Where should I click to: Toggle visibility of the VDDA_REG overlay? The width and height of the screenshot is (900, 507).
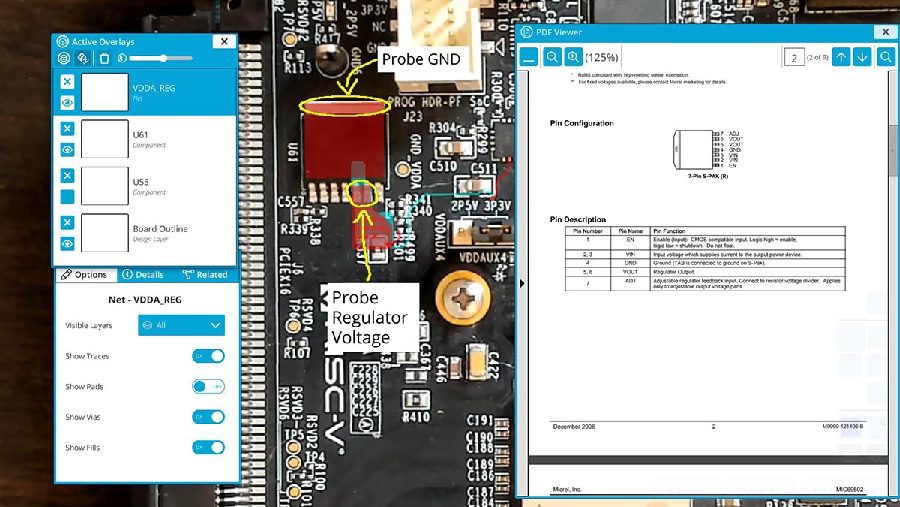(x=67, y=103)
